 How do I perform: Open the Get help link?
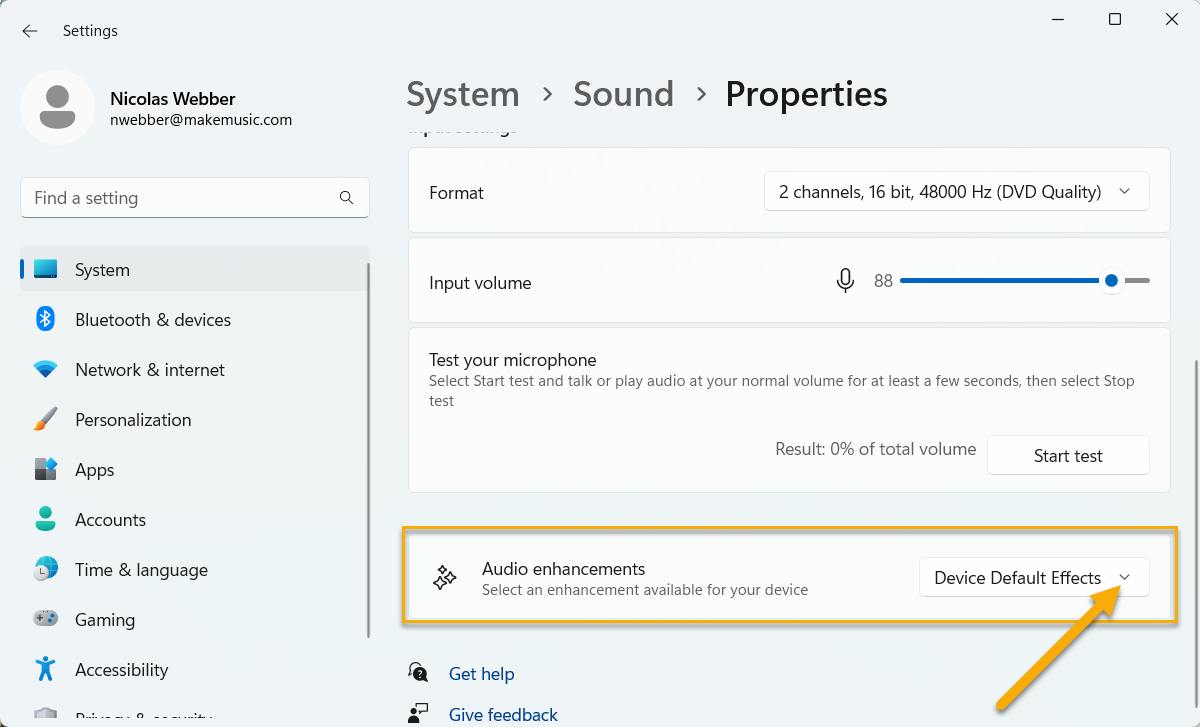[x=481, y=674]
